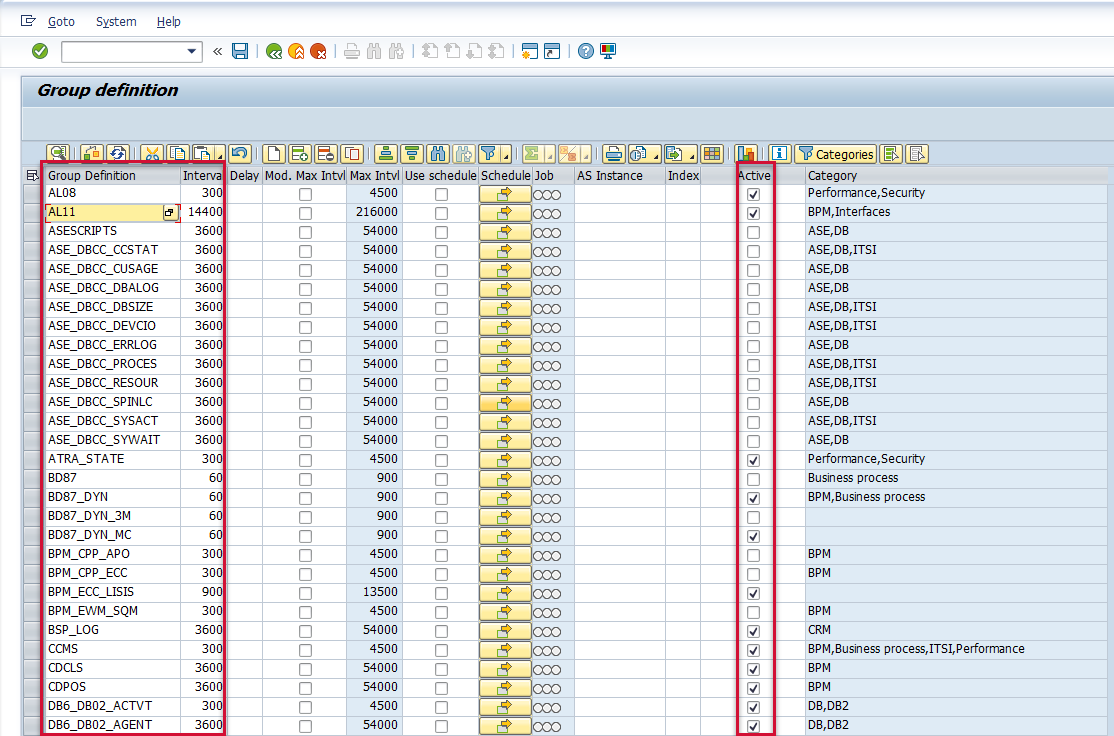Click the Categories button
The image size is (1114, 736).
pyautogui.click(x=835, y=154)
